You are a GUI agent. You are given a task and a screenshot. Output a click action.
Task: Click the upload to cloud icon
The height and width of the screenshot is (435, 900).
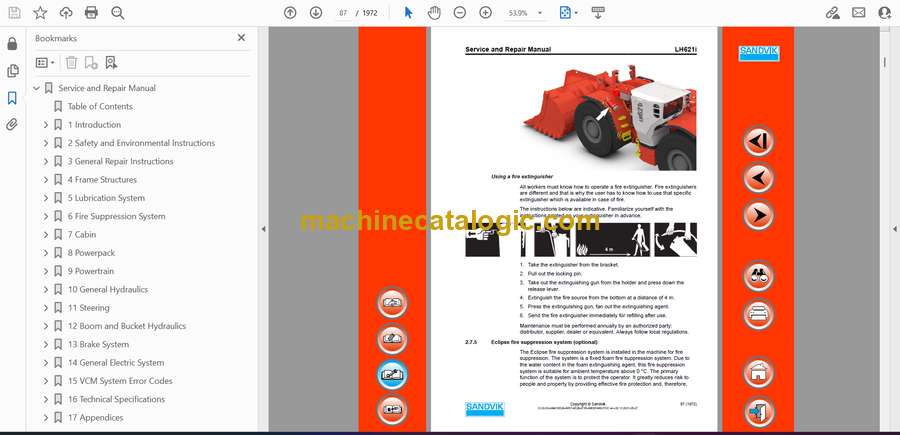pos(66,13)
